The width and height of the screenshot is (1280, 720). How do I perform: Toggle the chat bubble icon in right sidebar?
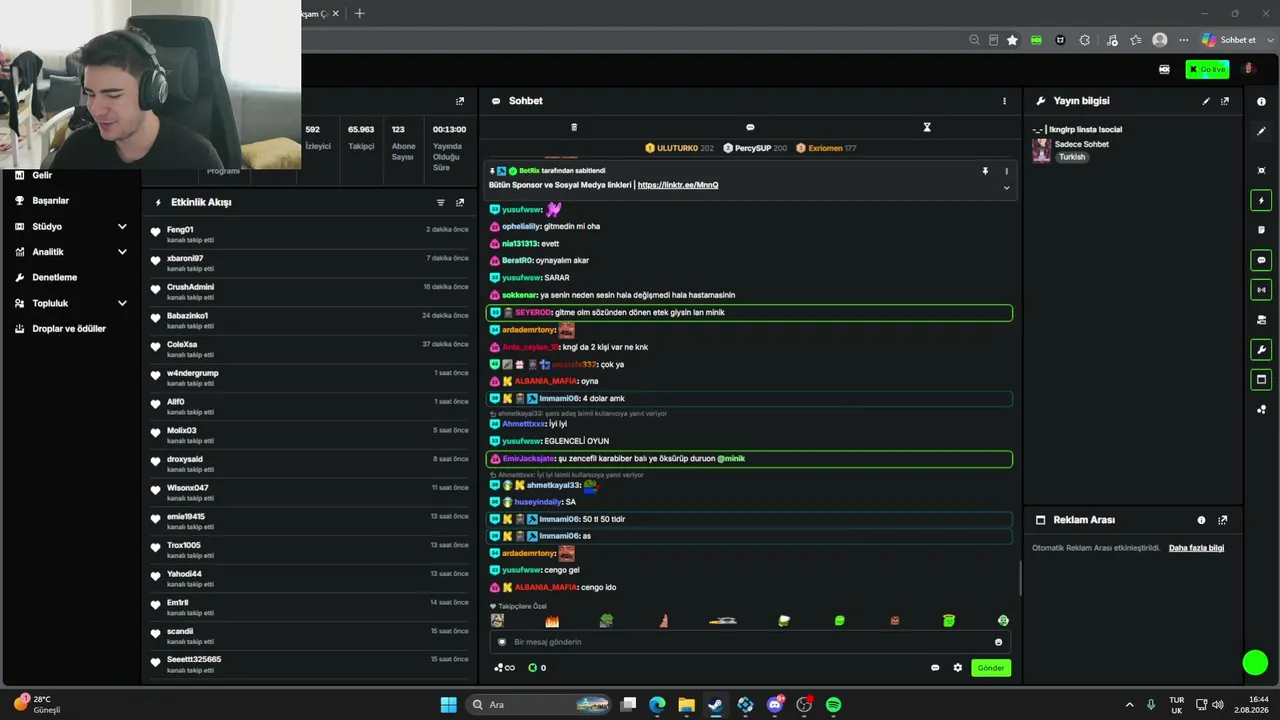pyautogui.click(x=1261, y=260)
